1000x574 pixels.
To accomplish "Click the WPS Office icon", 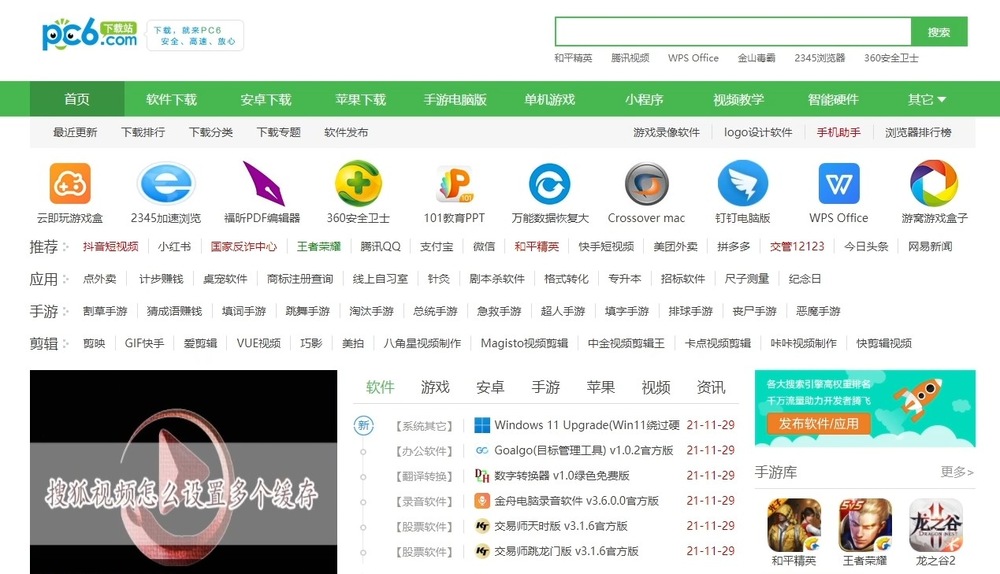I will click(x=839, y=184).
